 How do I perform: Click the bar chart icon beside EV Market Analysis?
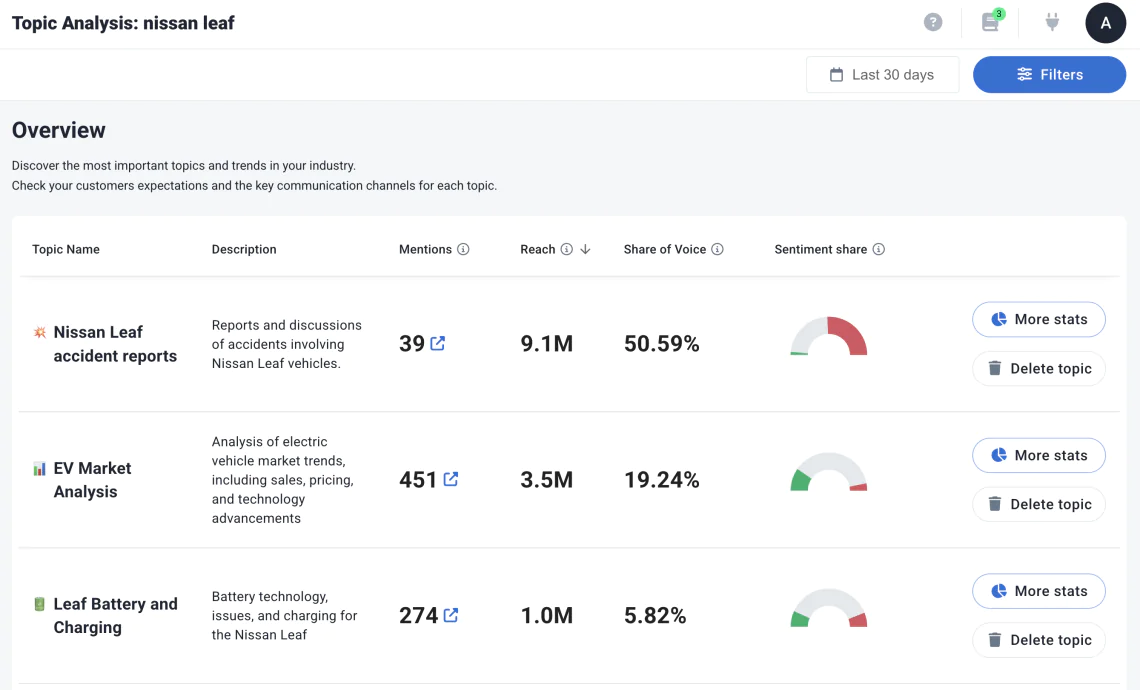pos(40,469)
